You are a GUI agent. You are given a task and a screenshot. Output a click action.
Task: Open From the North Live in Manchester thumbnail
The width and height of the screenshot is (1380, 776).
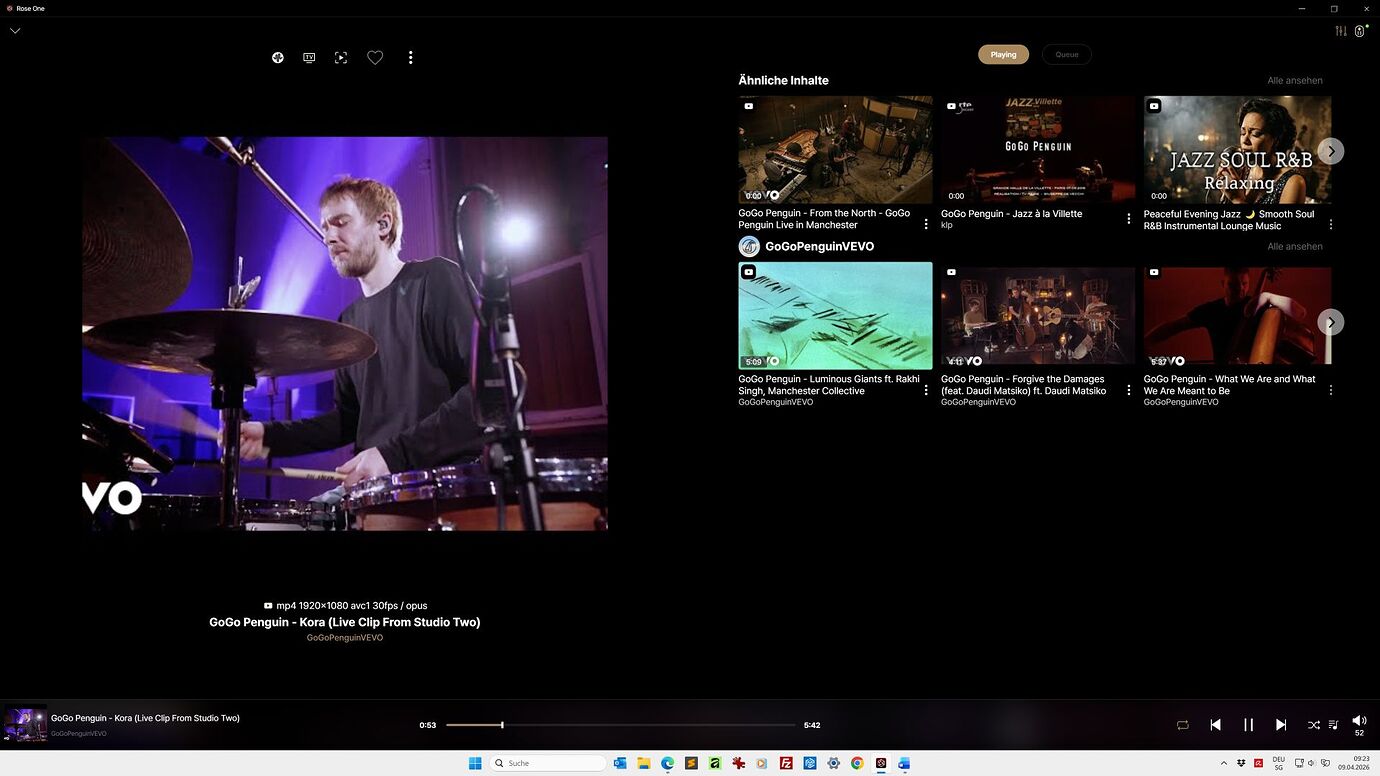point(835,150)
